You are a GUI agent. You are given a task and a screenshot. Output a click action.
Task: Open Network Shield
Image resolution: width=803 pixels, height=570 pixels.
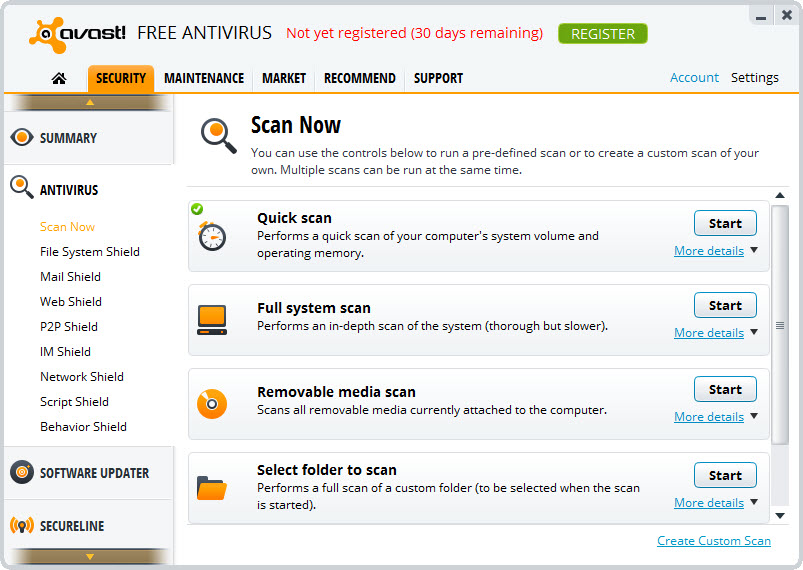[82, 377]
